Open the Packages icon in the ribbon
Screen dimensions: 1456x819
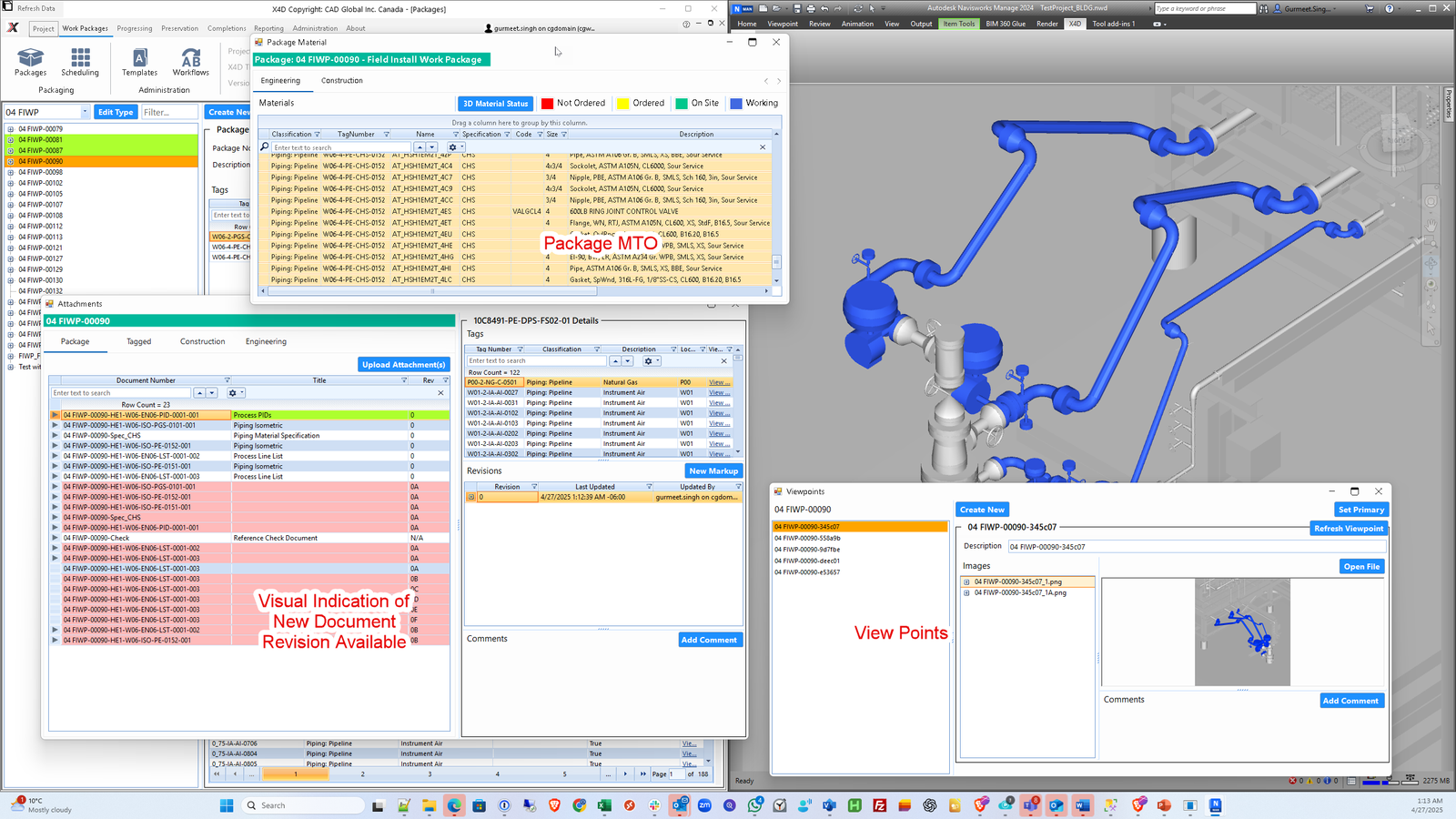point(30,62)
